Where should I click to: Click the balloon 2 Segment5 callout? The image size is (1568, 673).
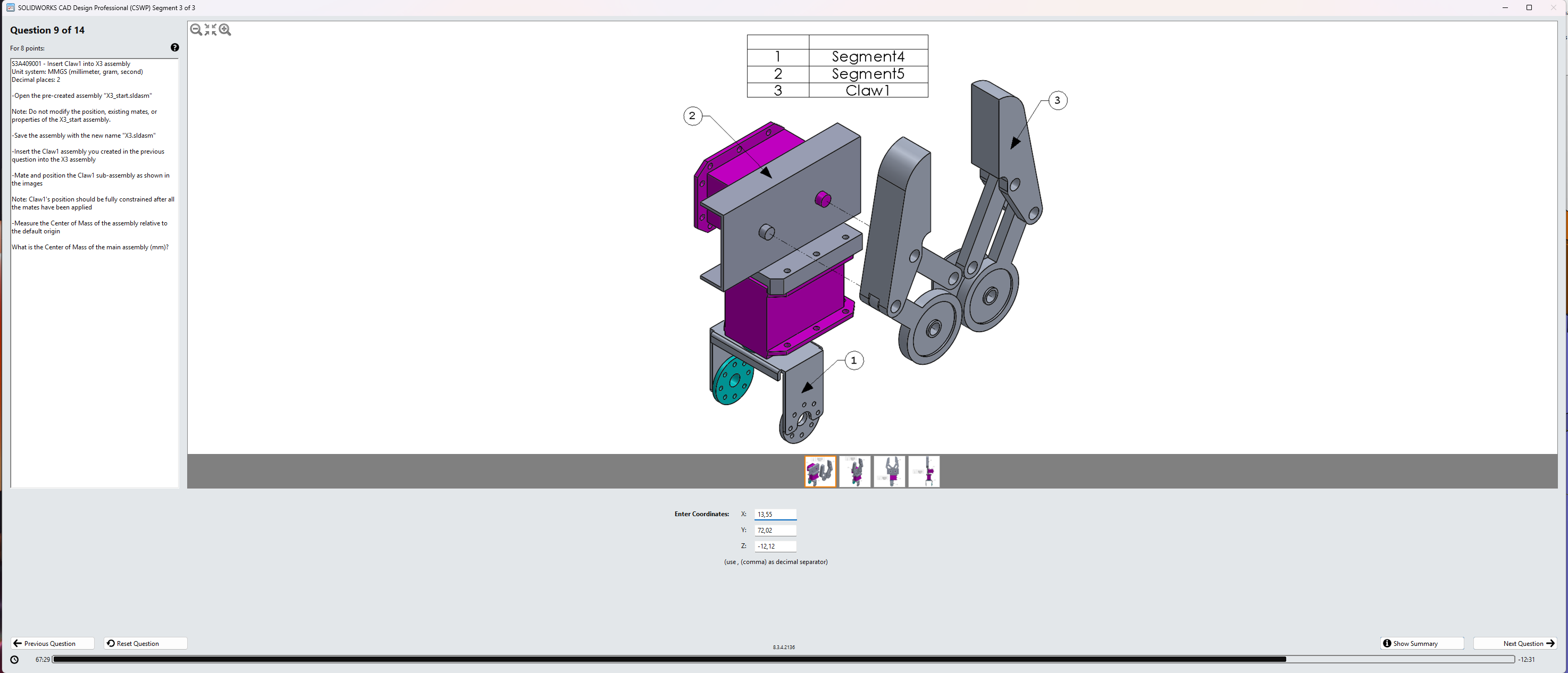(x=692, y=115)
